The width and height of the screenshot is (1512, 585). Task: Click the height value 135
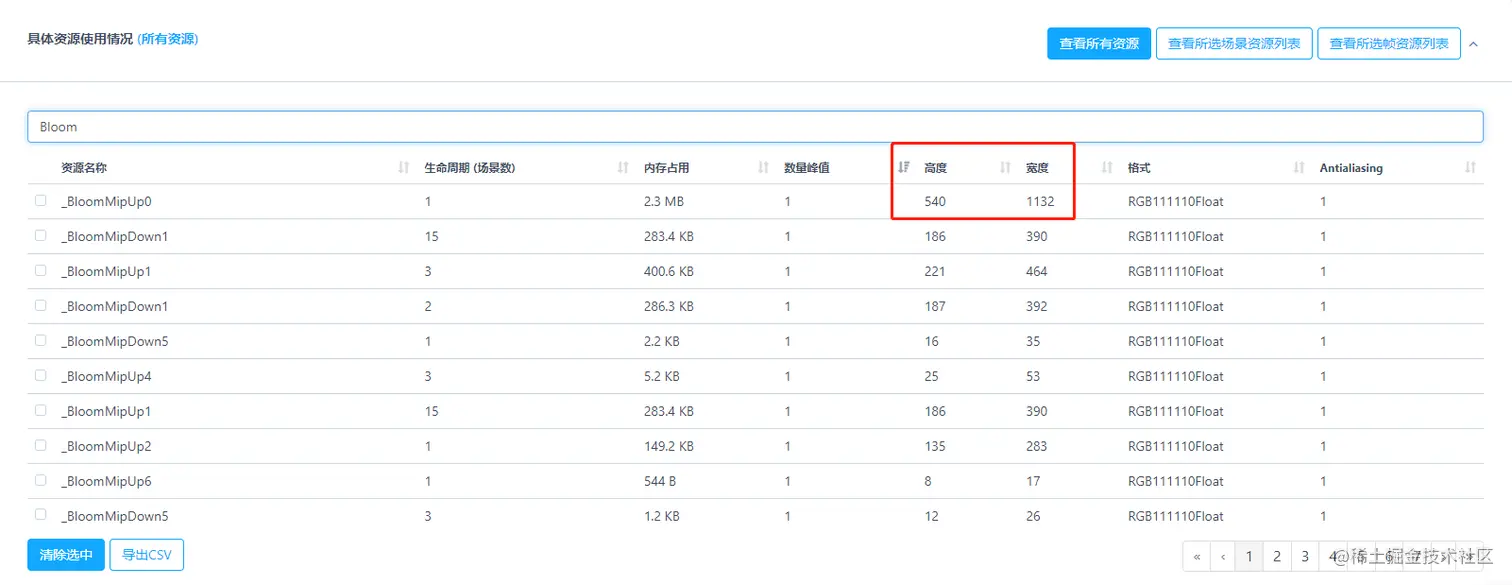[x=935, y=446]
